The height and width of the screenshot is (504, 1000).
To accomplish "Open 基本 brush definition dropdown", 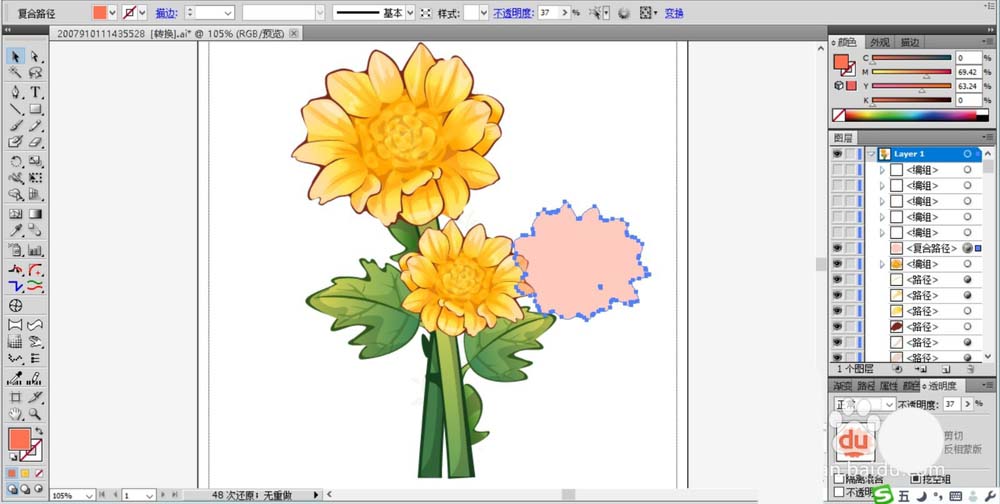I will [409, 13].
